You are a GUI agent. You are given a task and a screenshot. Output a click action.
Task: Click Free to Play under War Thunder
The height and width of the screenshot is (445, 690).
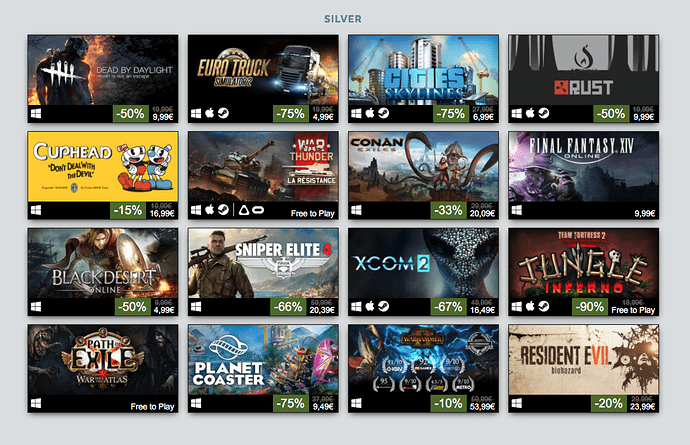tap(312, 213)
